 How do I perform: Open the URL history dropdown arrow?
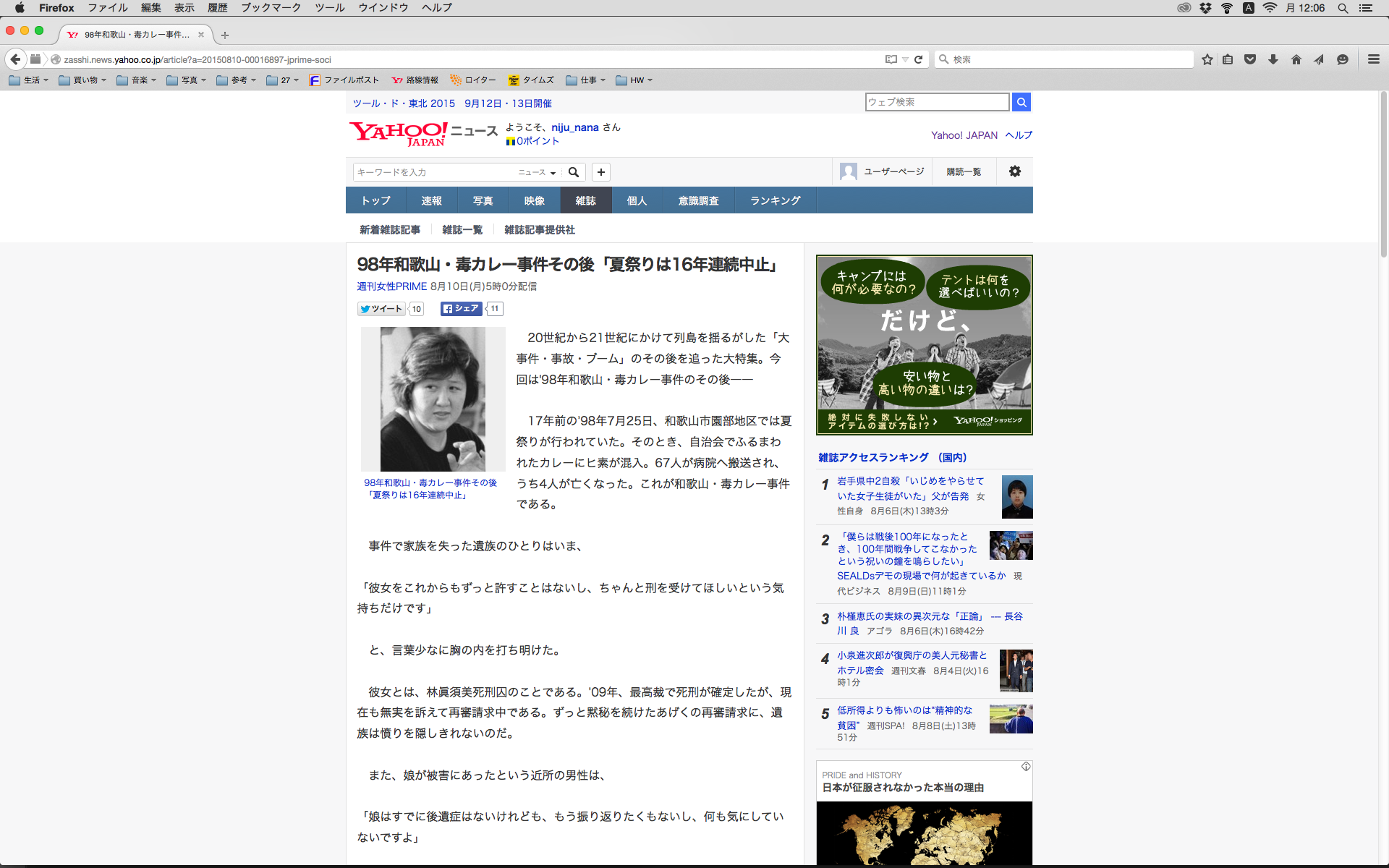905,60
